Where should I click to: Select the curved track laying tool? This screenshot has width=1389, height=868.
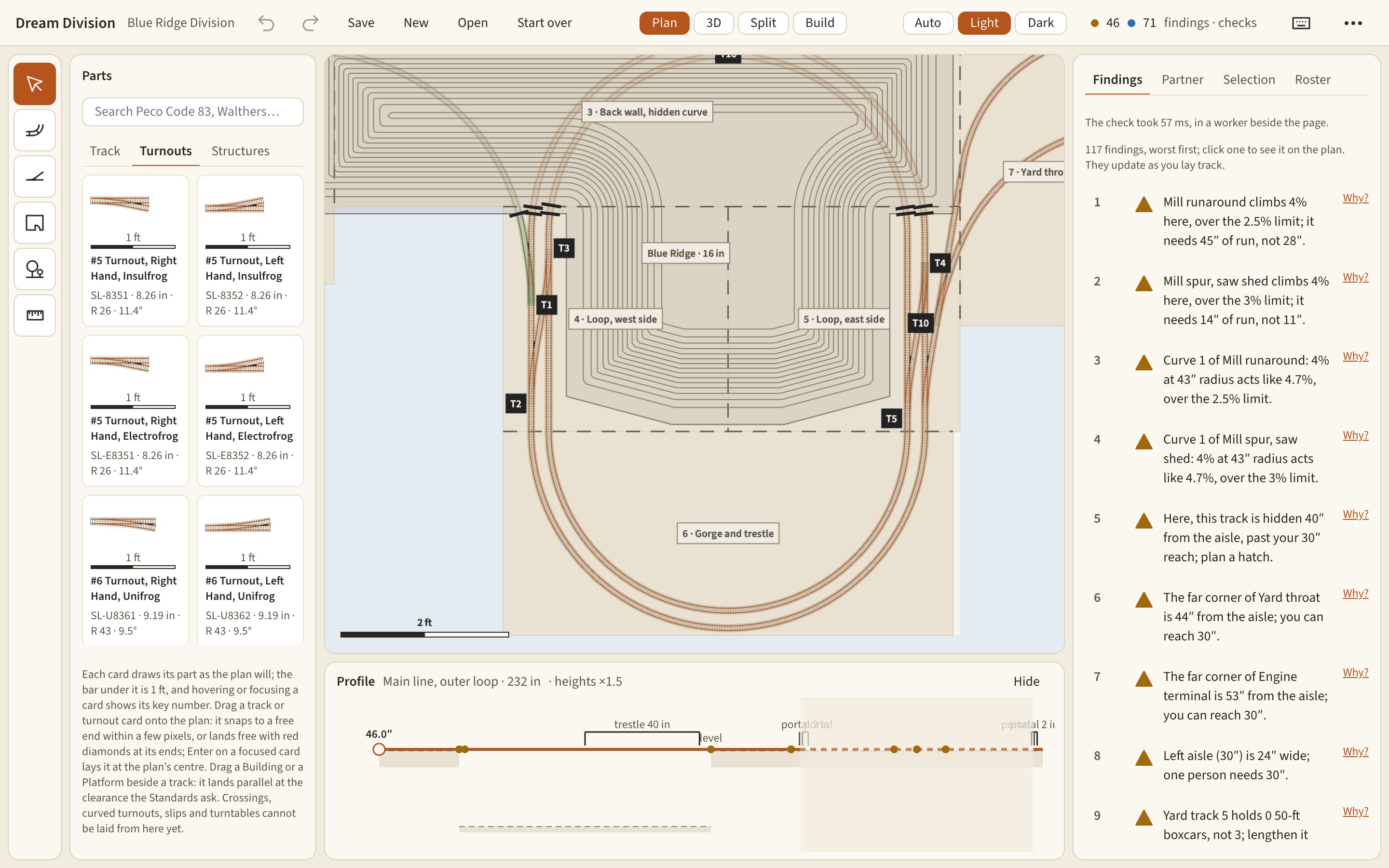(34, 130)
